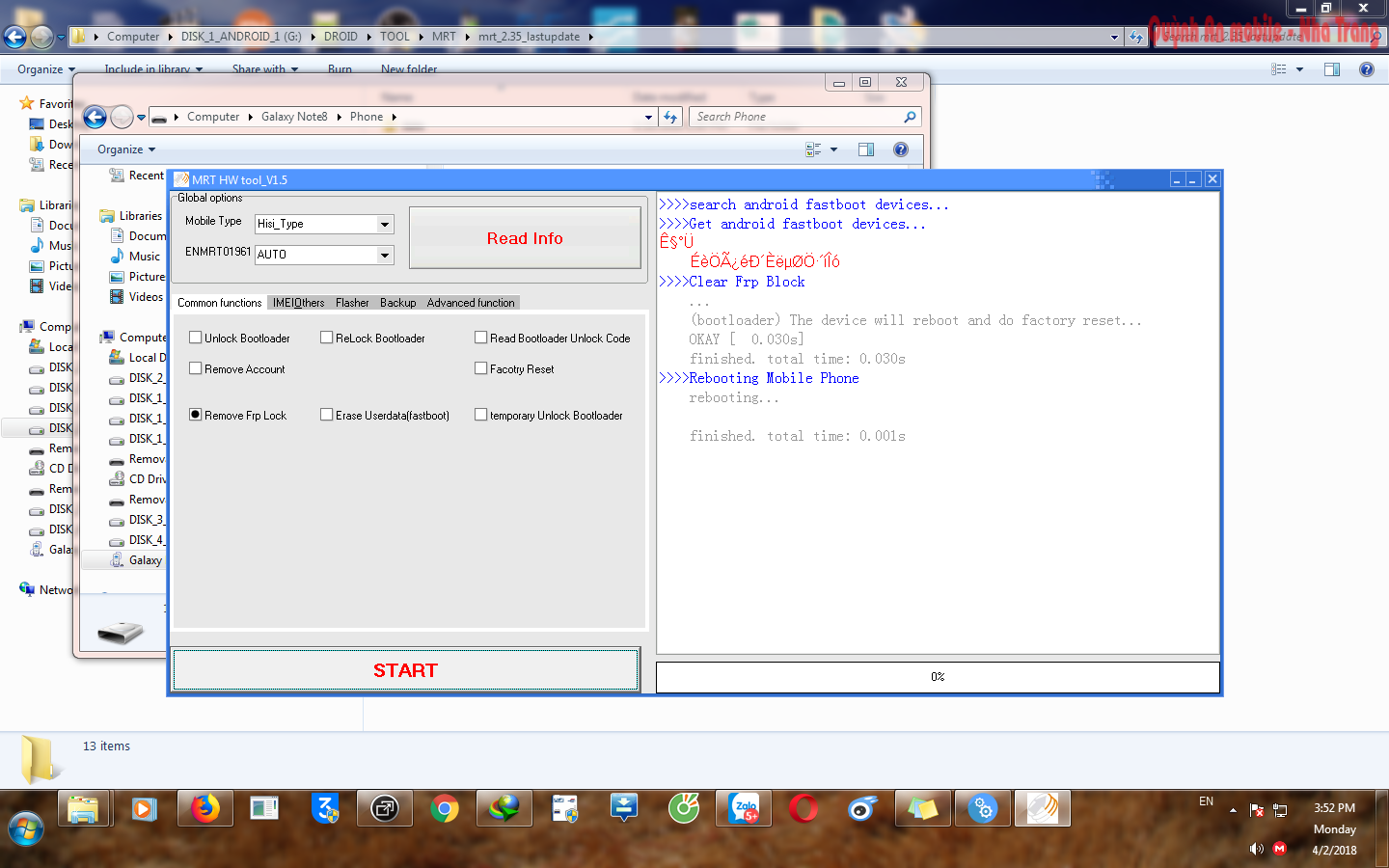Click Help icon in rear Explorer window

point(1367,69)
